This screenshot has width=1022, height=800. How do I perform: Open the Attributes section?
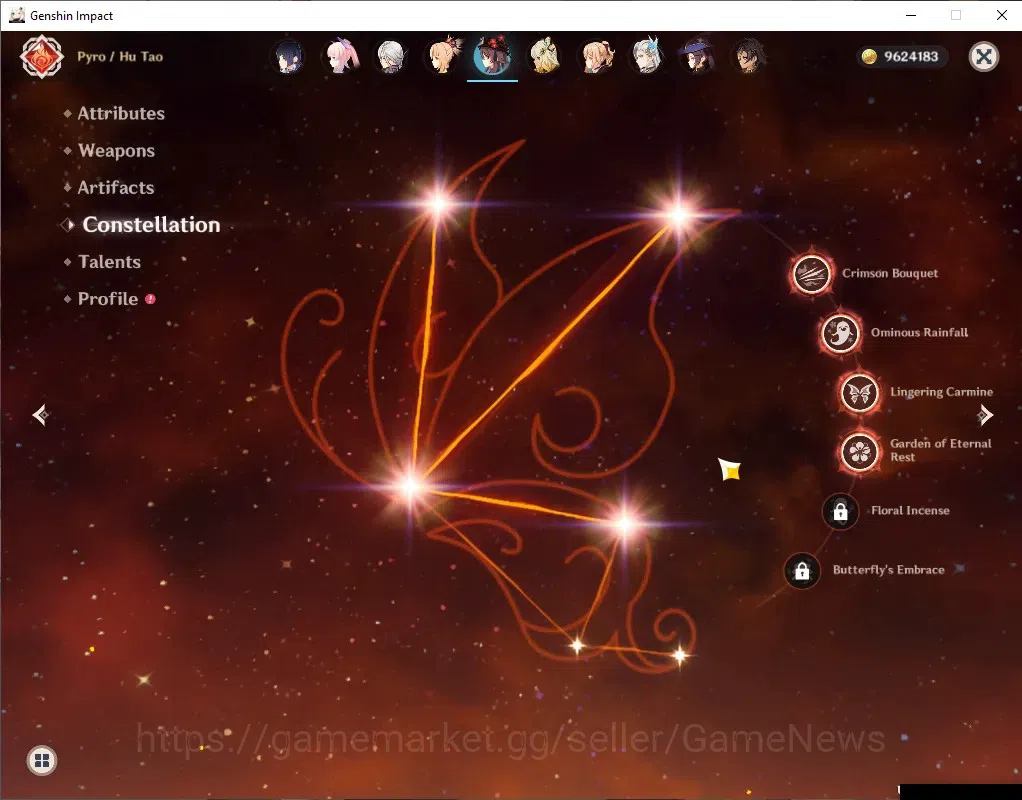121,113
